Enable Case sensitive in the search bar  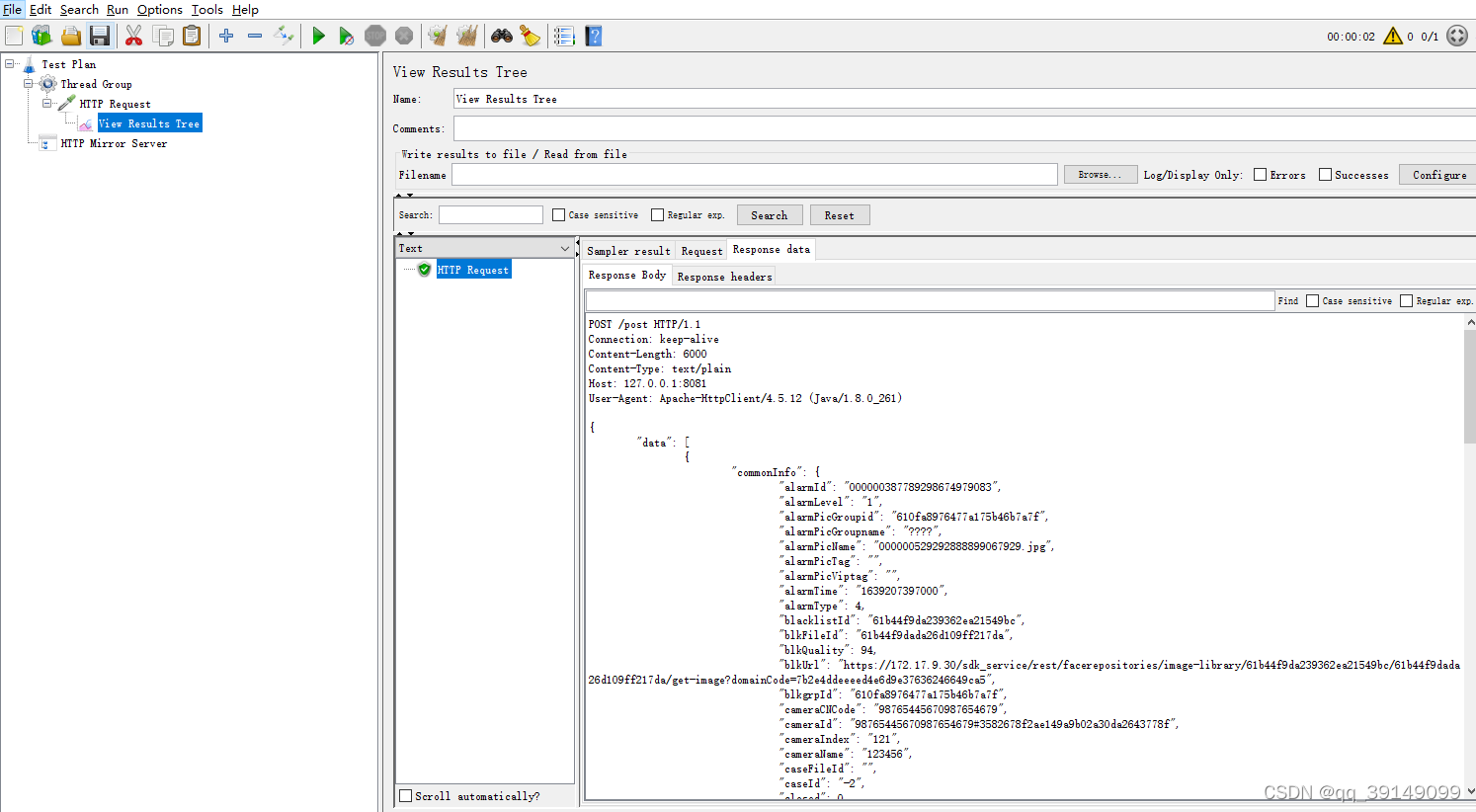558,214
